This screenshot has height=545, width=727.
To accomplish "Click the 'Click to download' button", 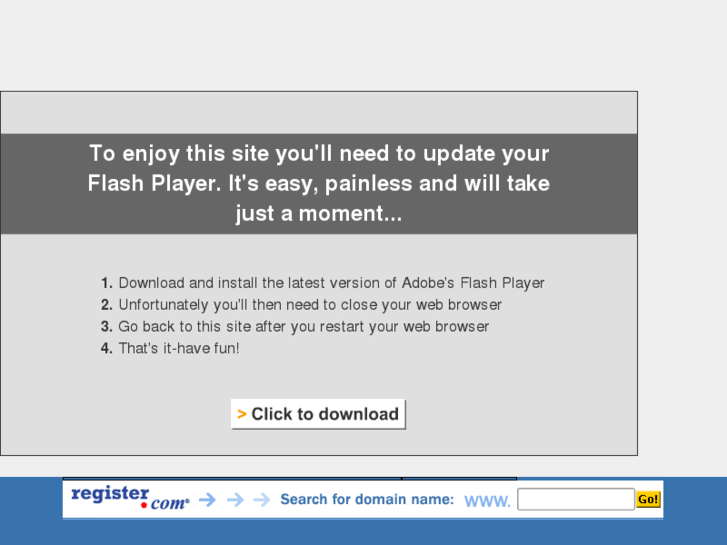I will pos(318,414).
